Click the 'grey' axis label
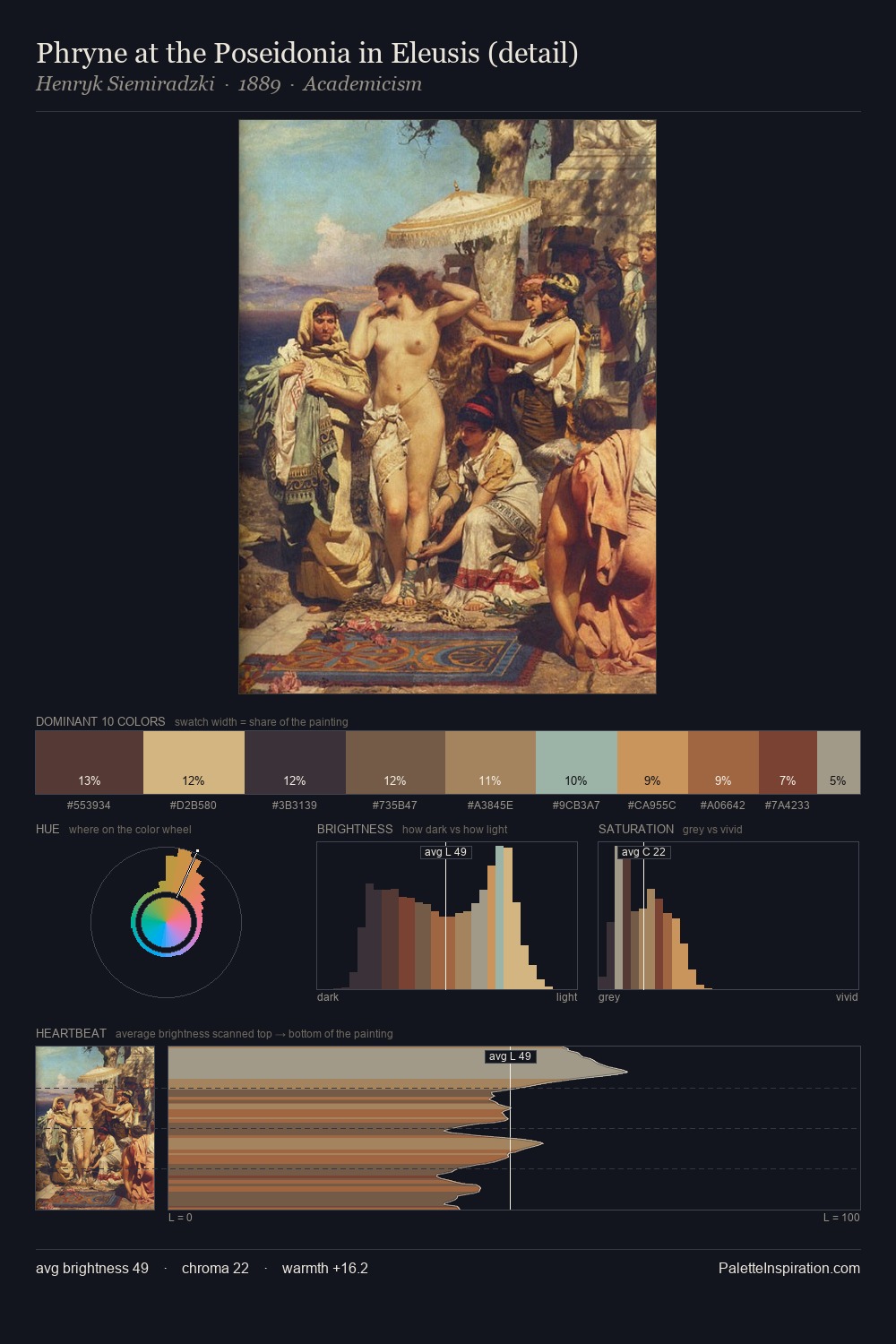Image resolution: width=896 pixels, height=1344 pixels. tap(609, 997)
